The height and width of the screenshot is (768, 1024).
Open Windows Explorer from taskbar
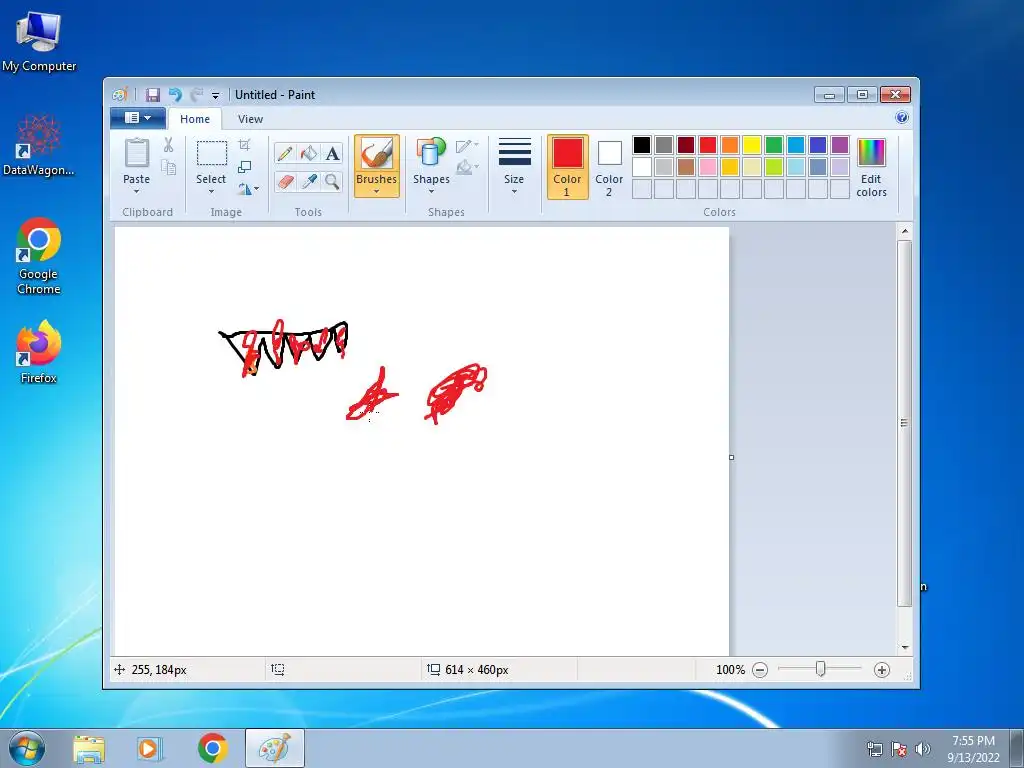[x=89, y=748]
